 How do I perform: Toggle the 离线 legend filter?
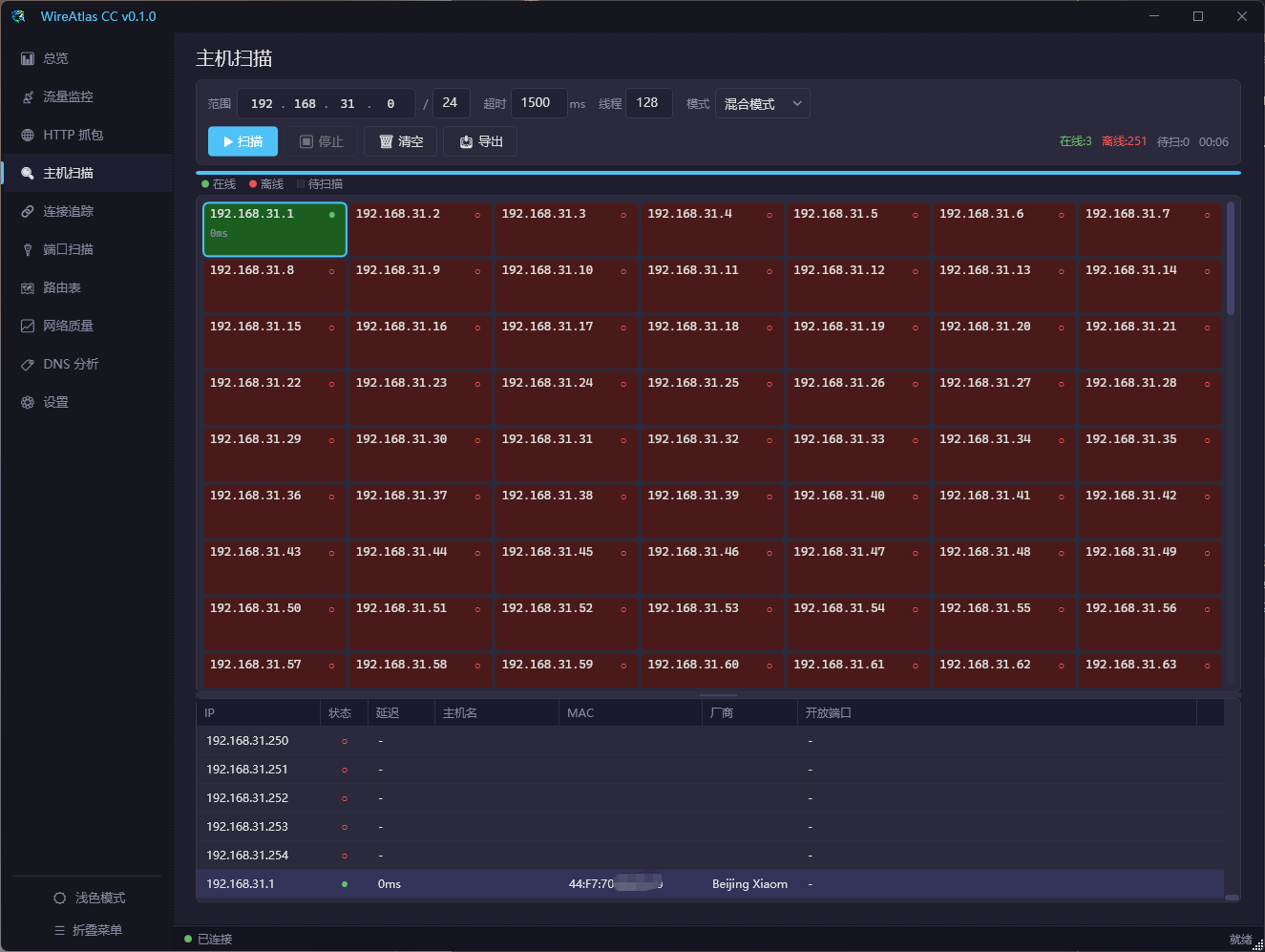(266, 184)
